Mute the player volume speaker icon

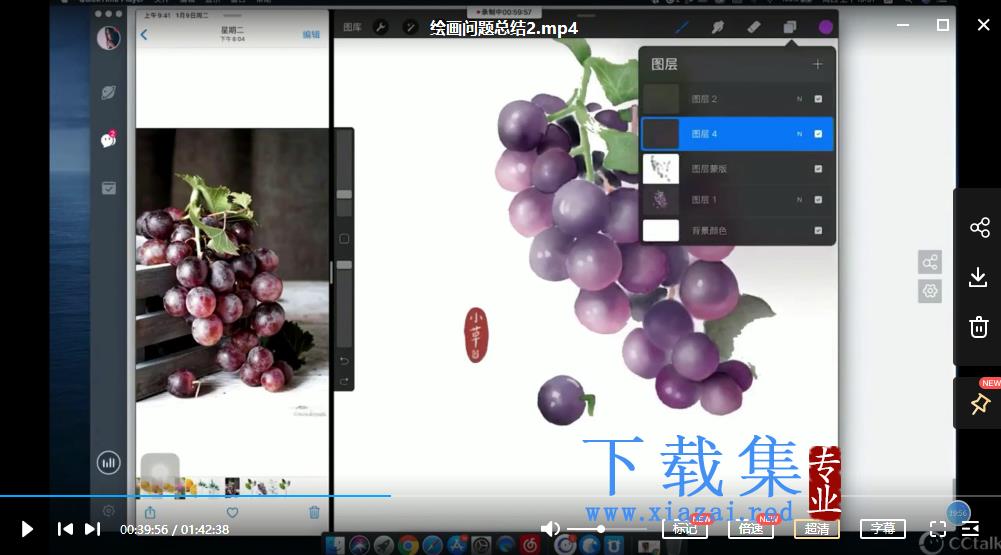pyautogui.click(x=550, y=529)
